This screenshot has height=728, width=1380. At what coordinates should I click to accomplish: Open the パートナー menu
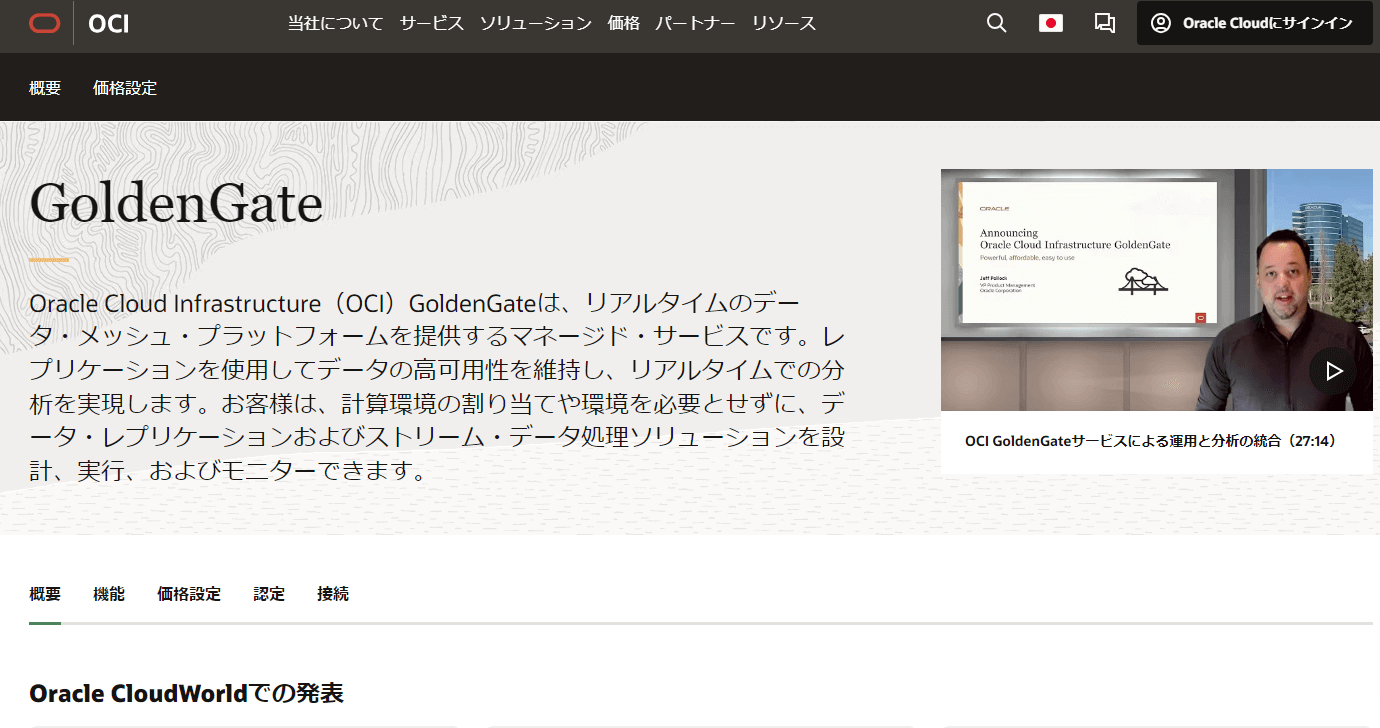[x=696, y=23]
